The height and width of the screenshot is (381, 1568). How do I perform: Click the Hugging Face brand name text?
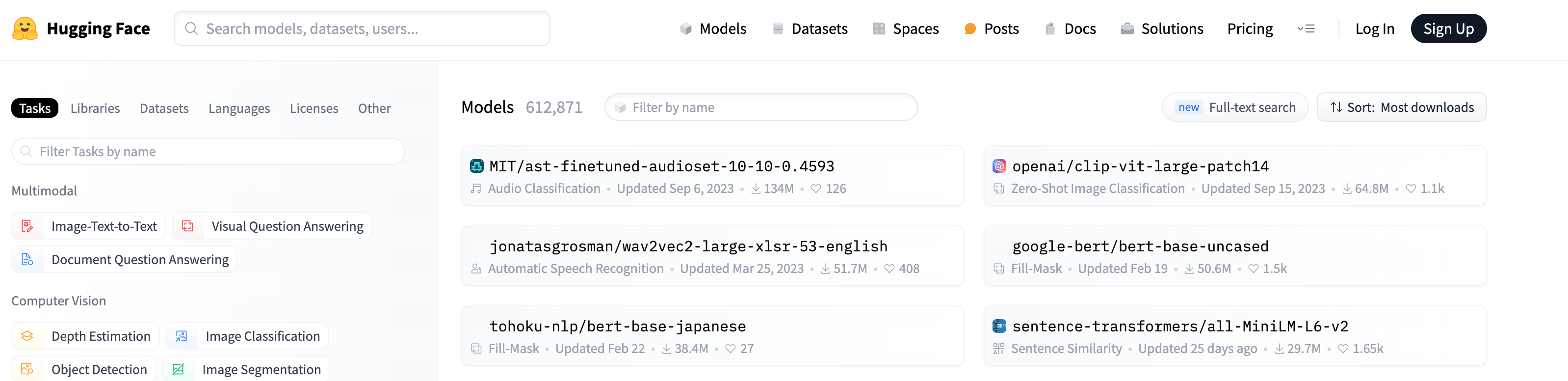pos(98,28)
